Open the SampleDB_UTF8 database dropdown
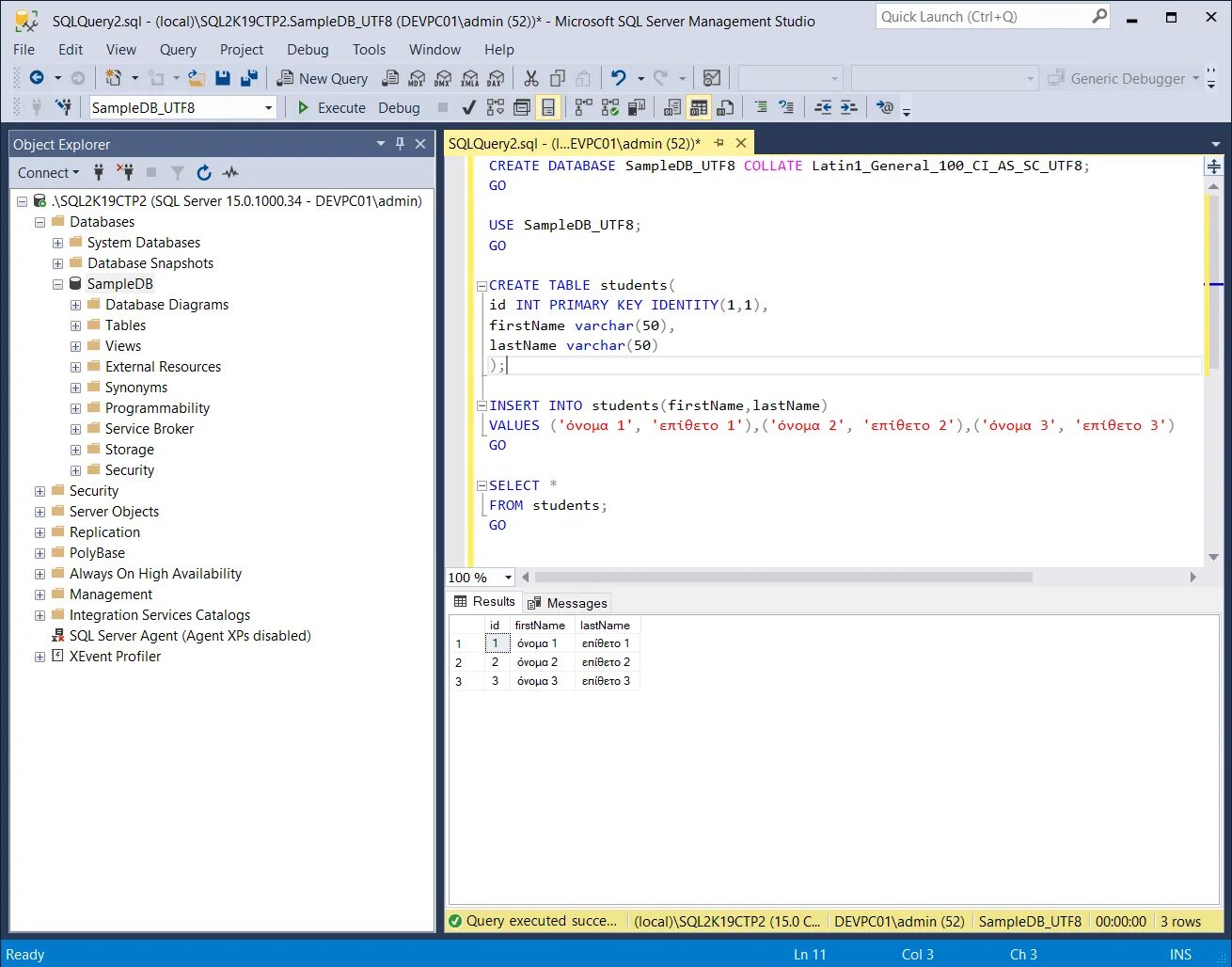Screen dimensions: 1232x967 [268, 107]
